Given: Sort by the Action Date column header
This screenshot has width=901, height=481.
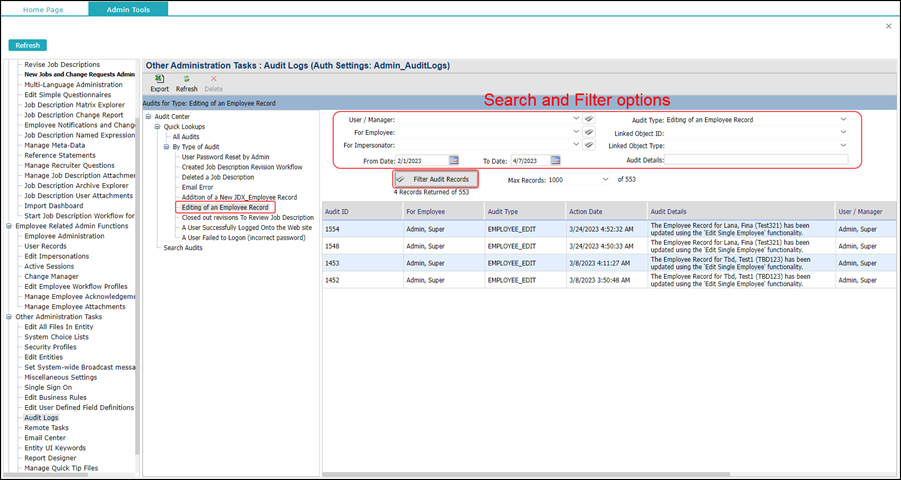Looking at the screenshot, I should click(606, 211).
